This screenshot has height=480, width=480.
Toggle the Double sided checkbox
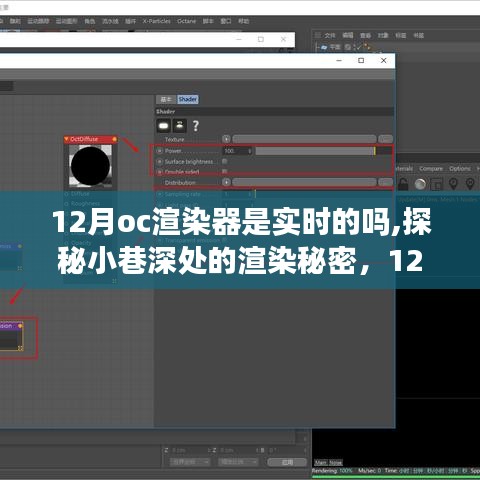pos(225,171)
